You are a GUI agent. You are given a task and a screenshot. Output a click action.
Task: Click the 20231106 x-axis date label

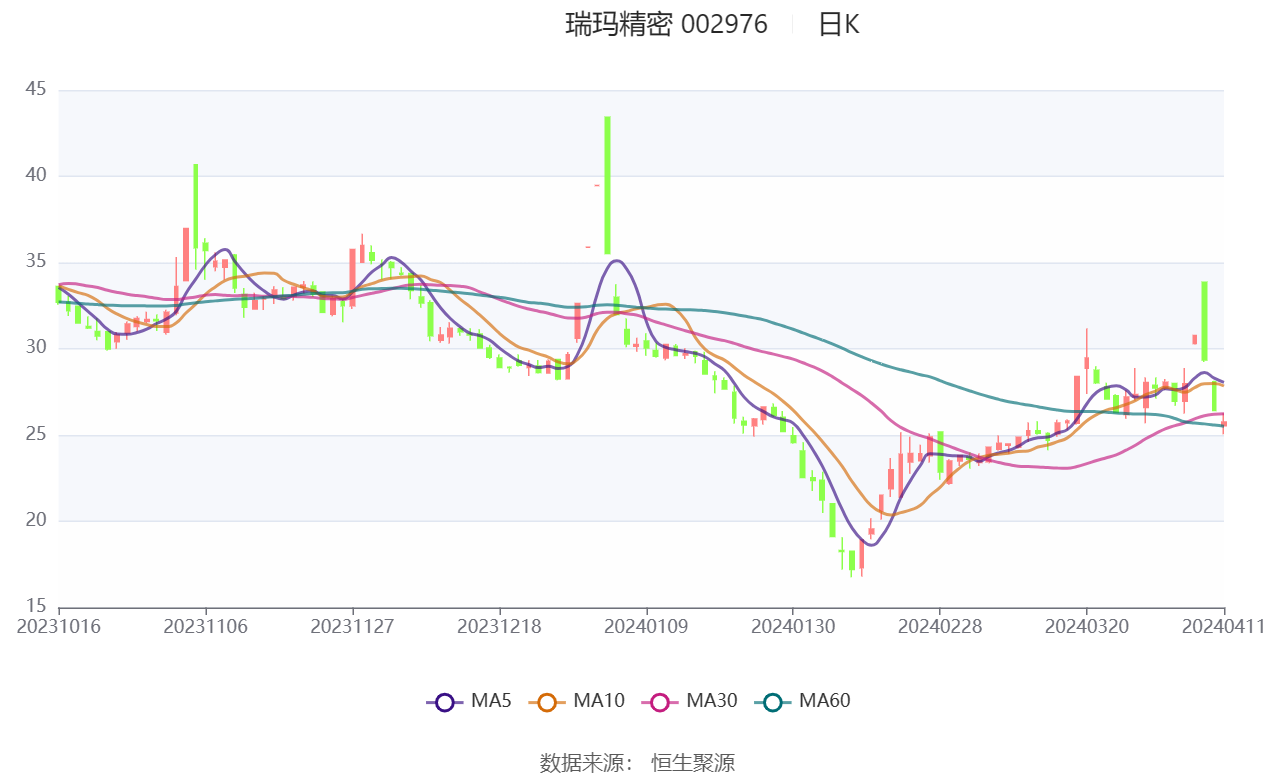[206, 626]
